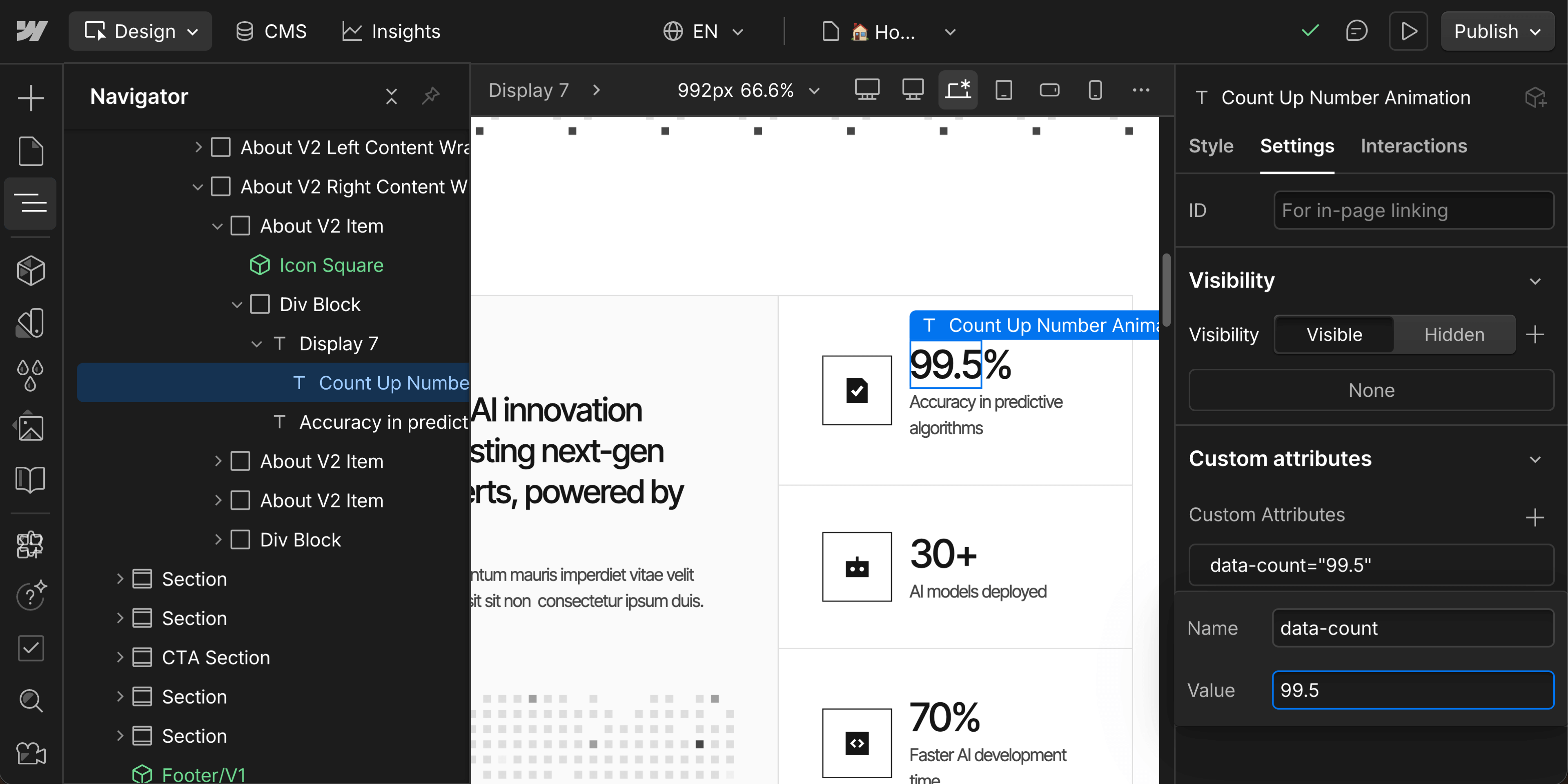Click the None conditional visibility button
The image size is (1568, 784).
1371,390
